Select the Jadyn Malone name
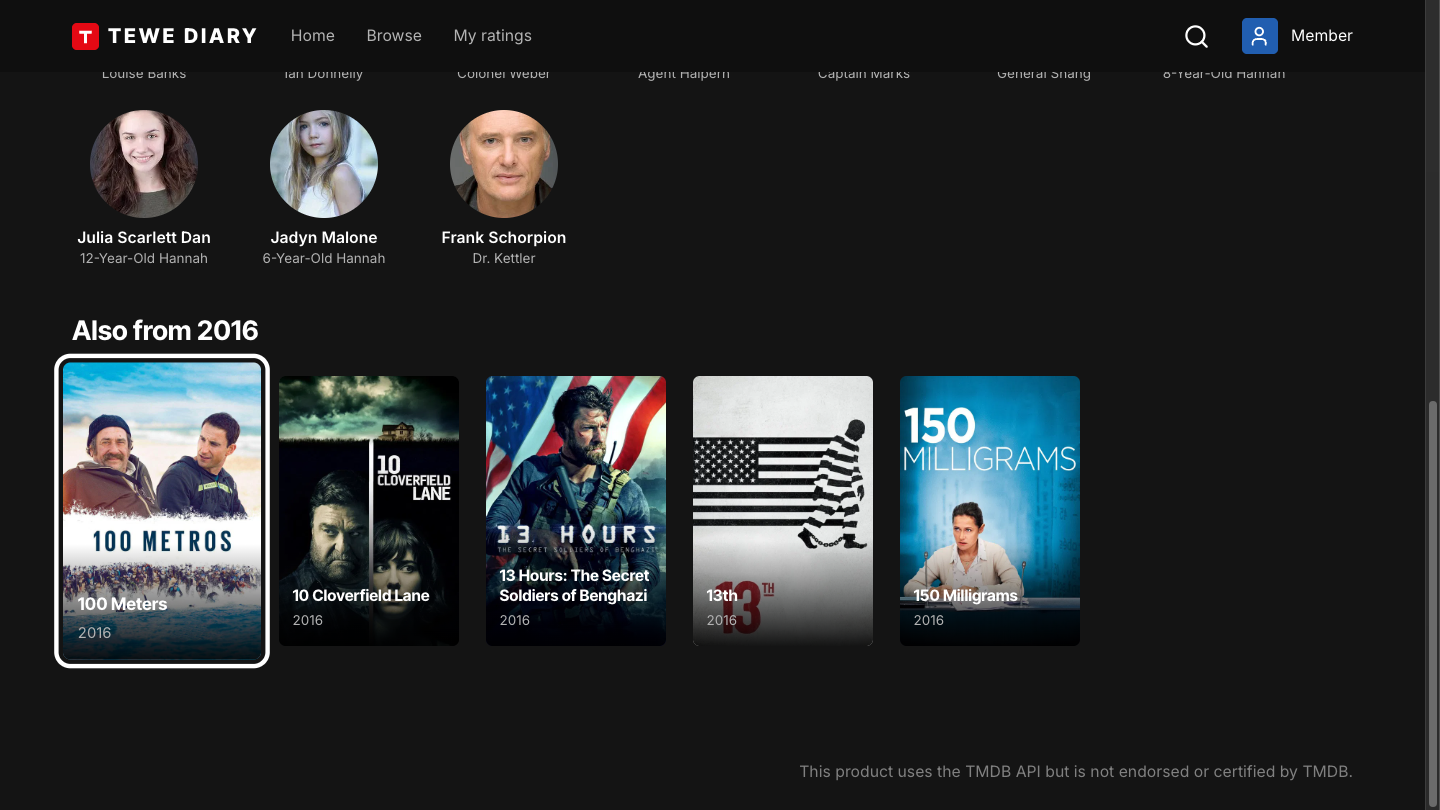The image size is (1440, 810). [x=324, y=237]
